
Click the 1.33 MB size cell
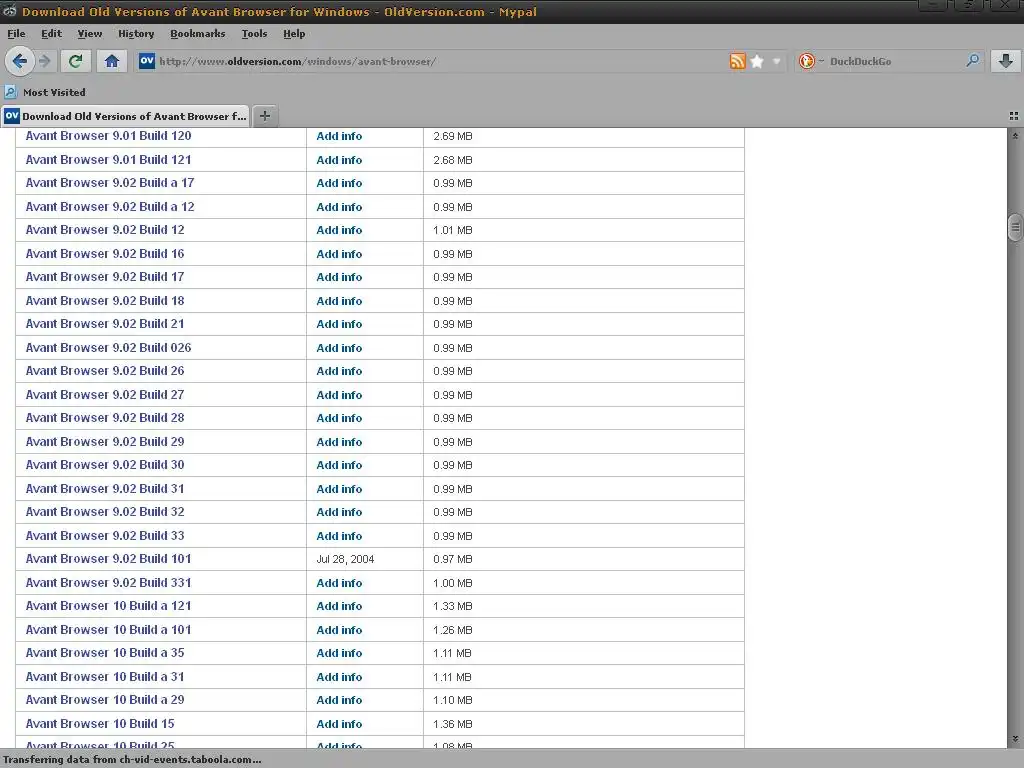pyautogui.click(x=453, y=607)
